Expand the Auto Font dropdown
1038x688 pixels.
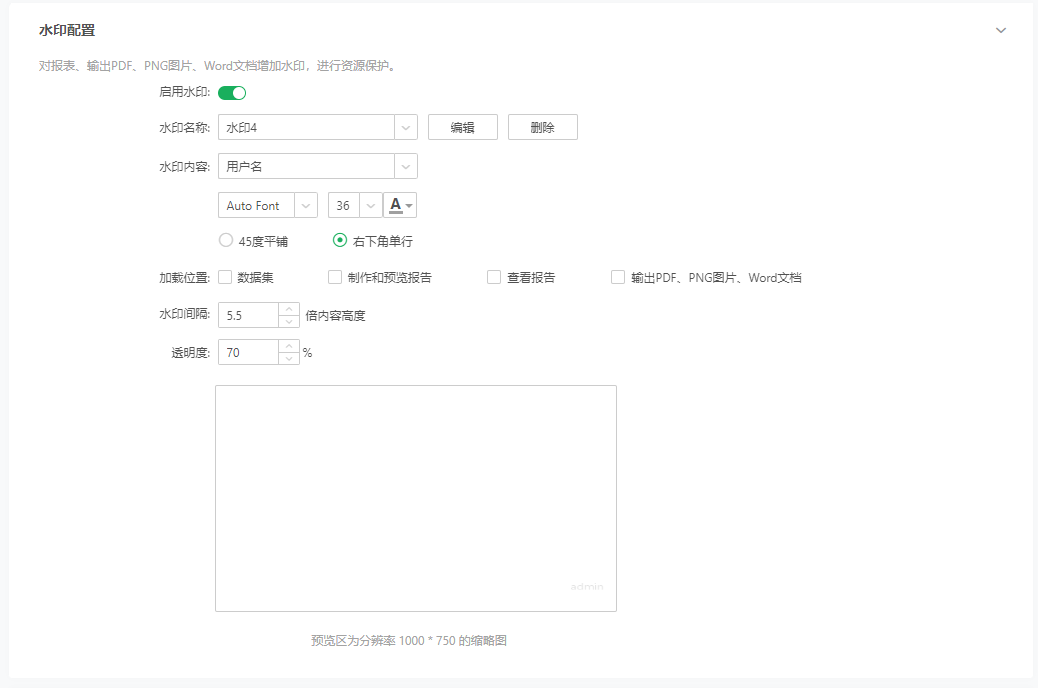pyautogui.click(x=306, y=205)
